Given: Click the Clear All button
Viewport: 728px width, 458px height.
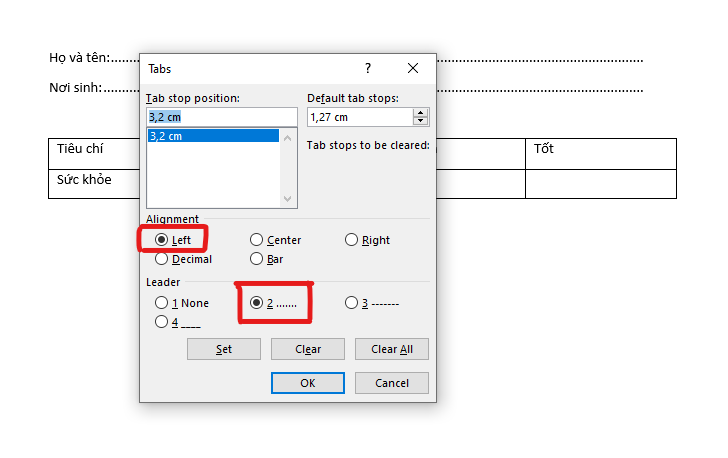Looking at the screenshot, I should [x=392, y=349].
